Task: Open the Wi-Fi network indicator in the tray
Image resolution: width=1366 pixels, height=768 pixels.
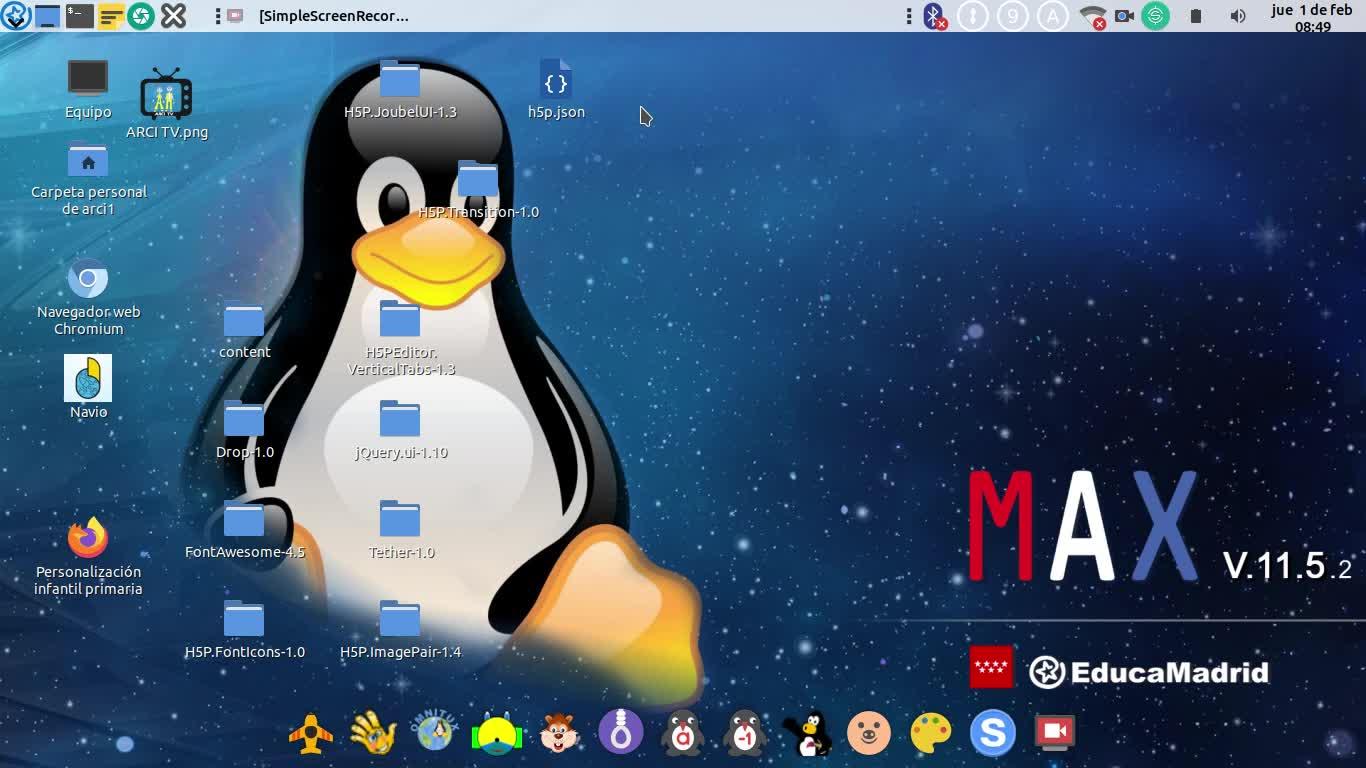Action: click(1093, 16)
